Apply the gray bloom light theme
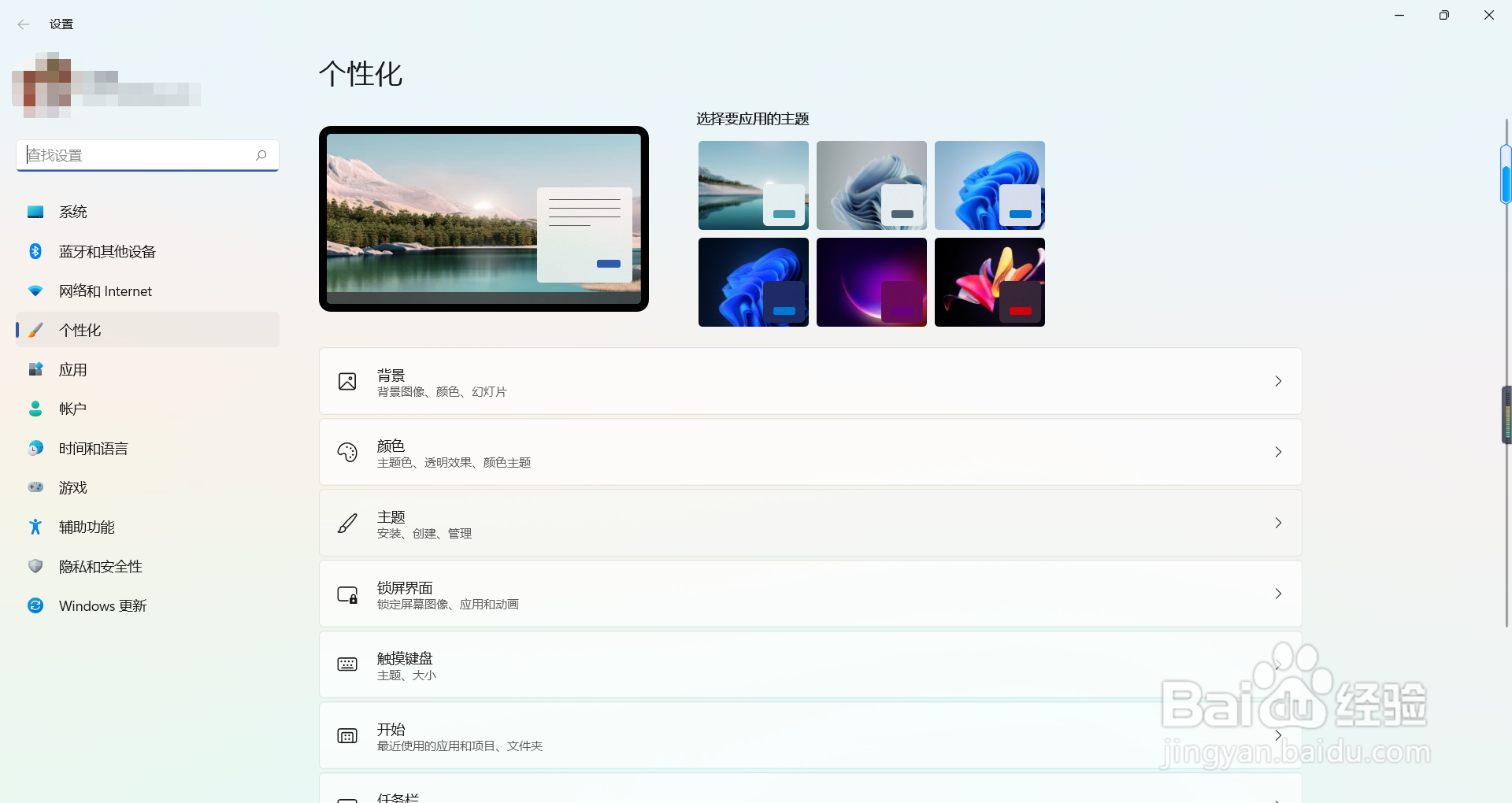Image resolution: width=1512 pixels, height=803 pixels. [872, 186]
